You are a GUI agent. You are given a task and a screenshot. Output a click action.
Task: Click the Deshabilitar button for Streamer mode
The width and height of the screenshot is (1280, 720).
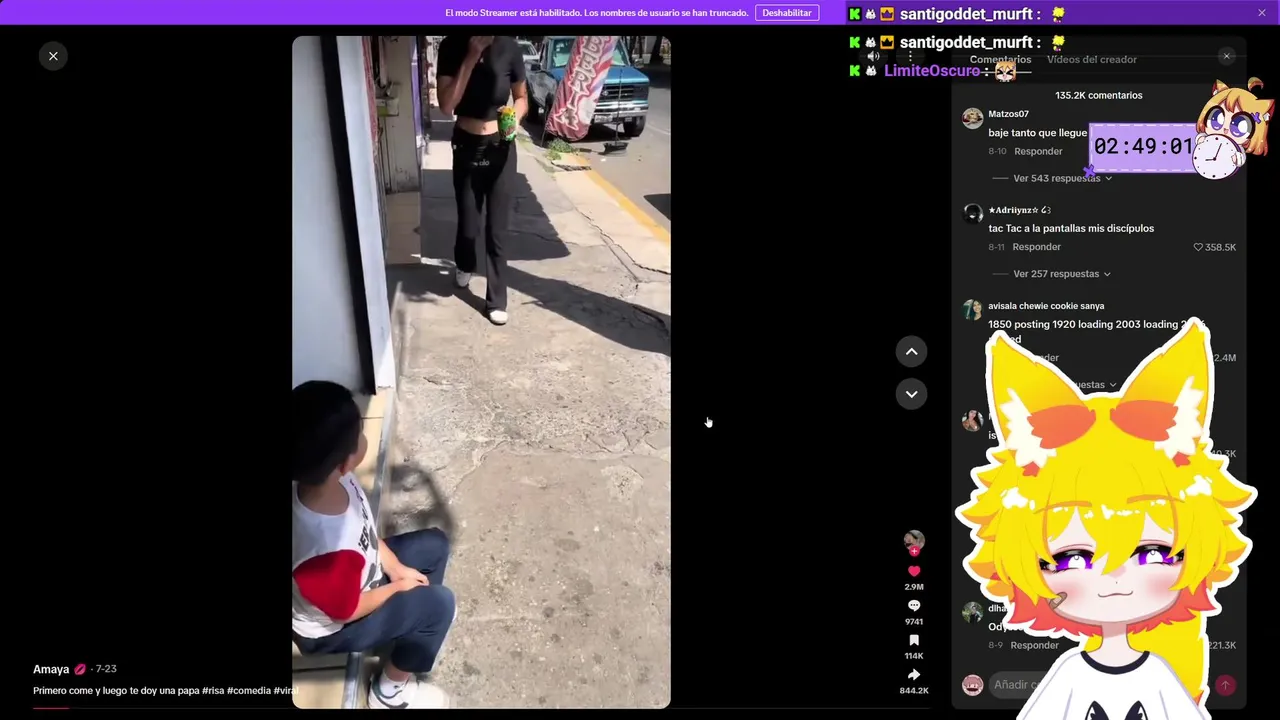[x=787, y=13]
